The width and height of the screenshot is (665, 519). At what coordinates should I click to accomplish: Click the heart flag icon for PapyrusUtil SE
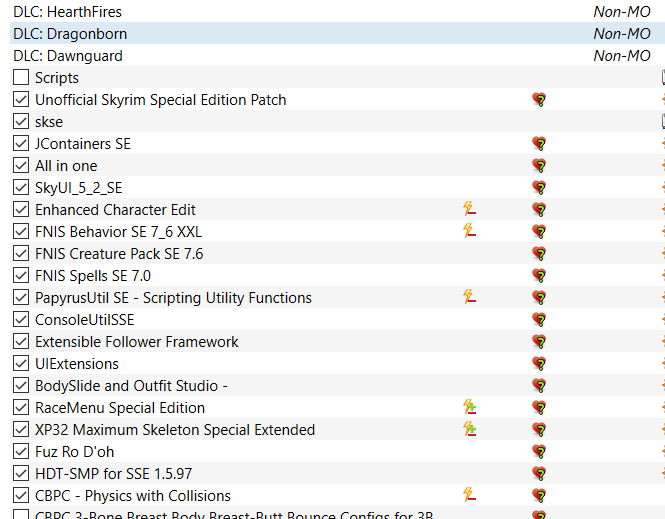pyautogui.click(x=539, y=298)
